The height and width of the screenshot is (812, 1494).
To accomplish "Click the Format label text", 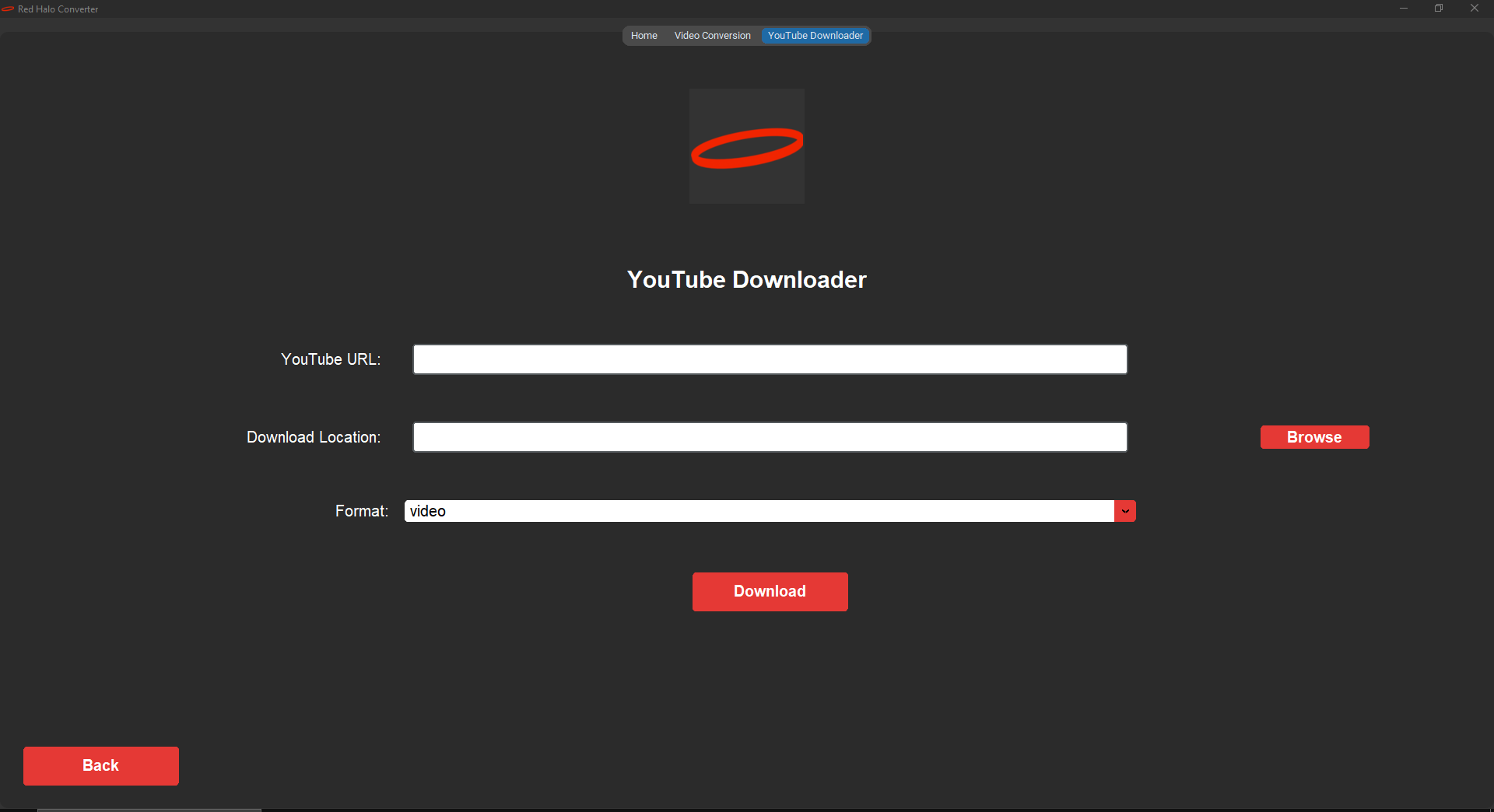I will point(361,511).
